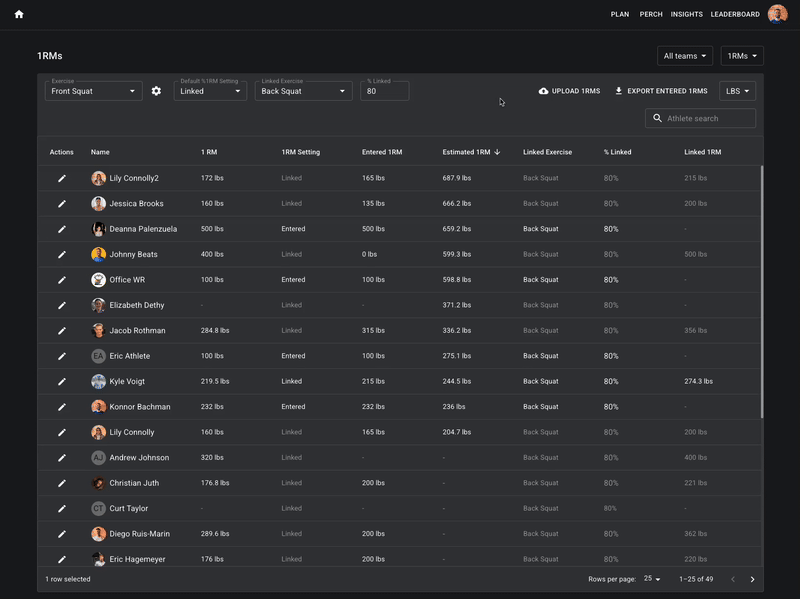
Task: Open the Linked Exercise Back Squat dropdown
Action: point(303,90)
